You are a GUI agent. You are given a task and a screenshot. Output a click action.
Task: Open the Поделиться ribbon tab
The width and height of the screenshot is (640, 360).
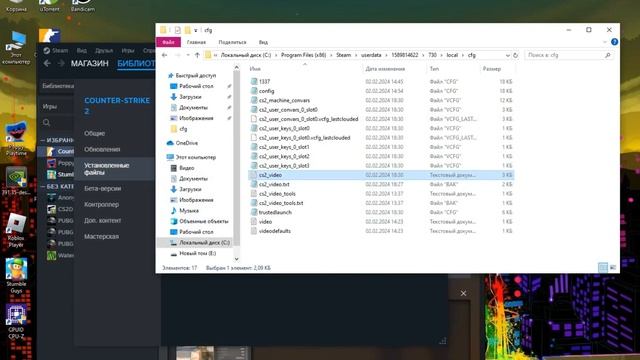[232, 42]
